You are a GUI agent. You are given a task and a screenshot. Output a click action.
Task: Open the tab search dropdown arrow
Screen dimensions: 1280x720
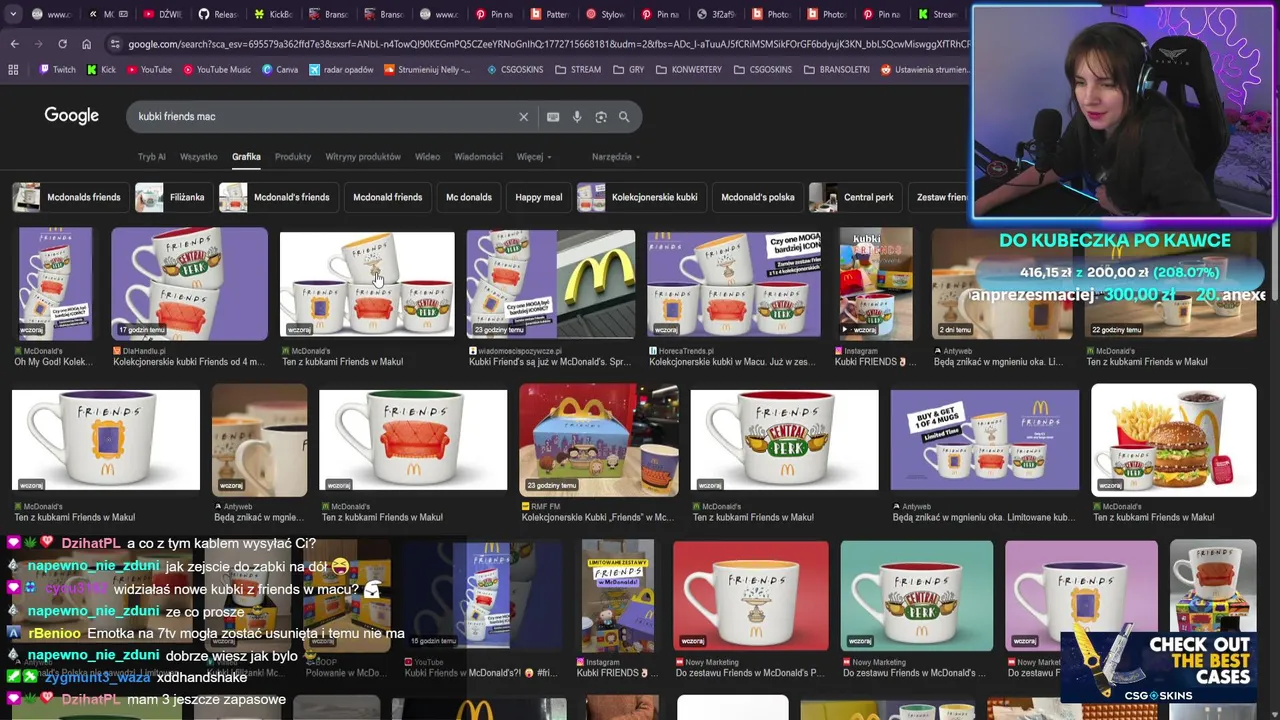[x=13, y=14]
